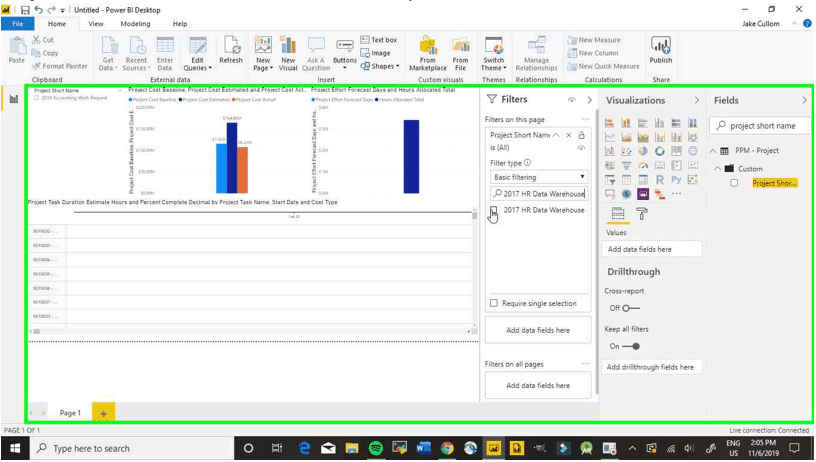
Task: Check the 2017 HR Data Warehouse filter value
Action: (x=494, y=210)
